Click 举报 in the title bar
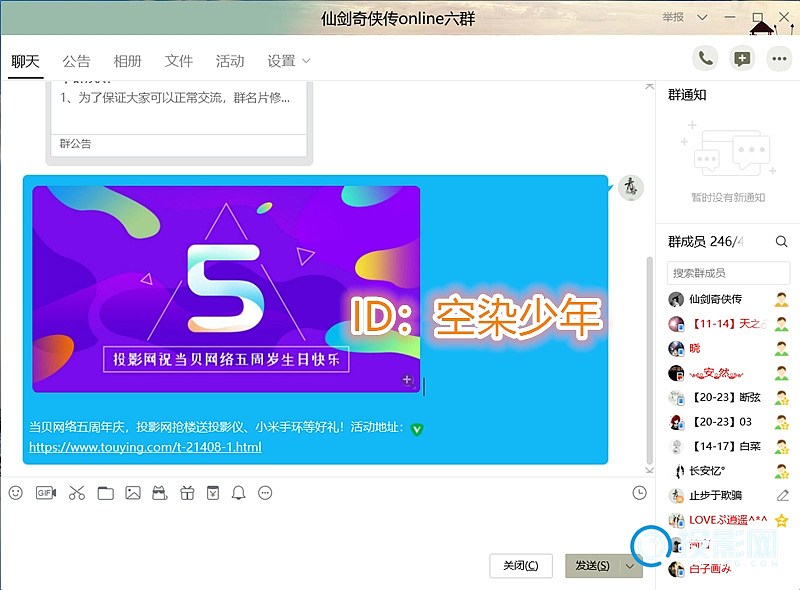This screenshot has height=590, width=800. pyautogui.click(x=673, y=17)
